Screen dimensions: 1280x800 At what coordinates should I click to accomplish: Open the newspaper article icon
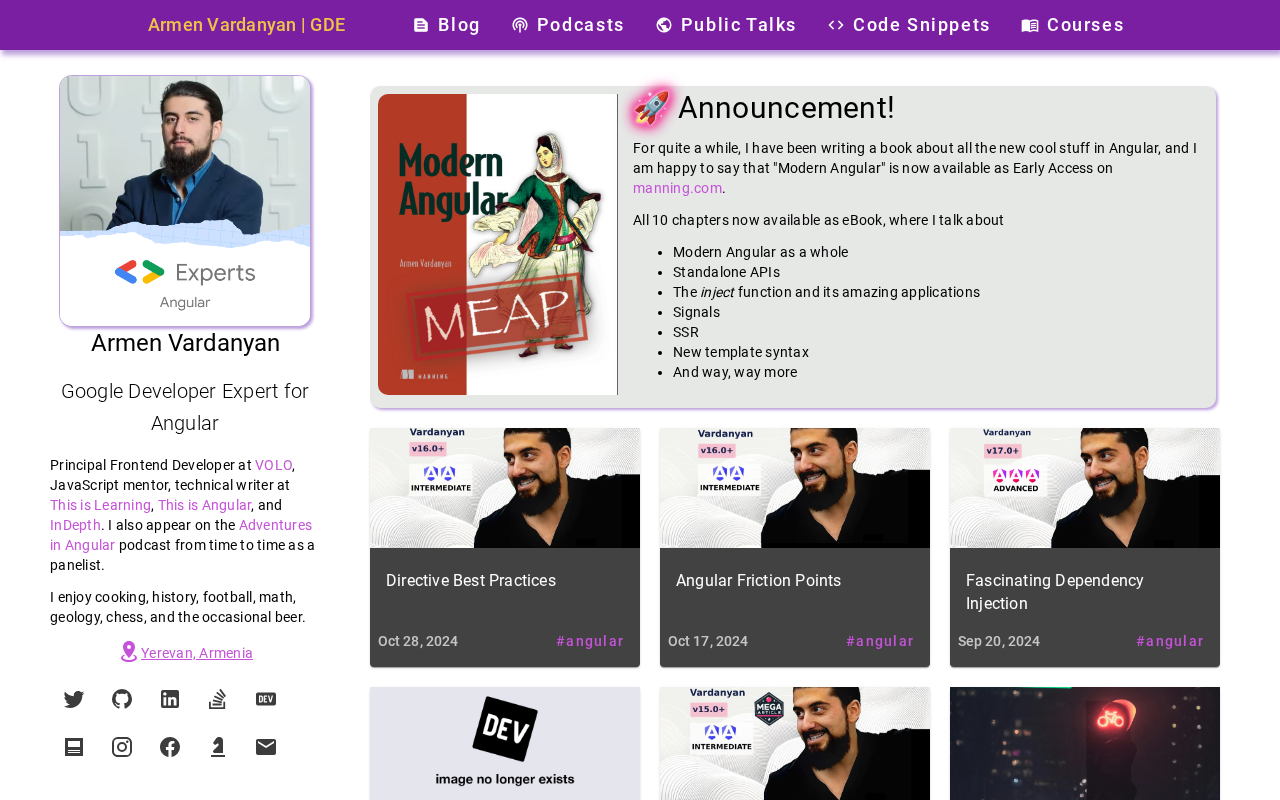(x=74, y=747)
